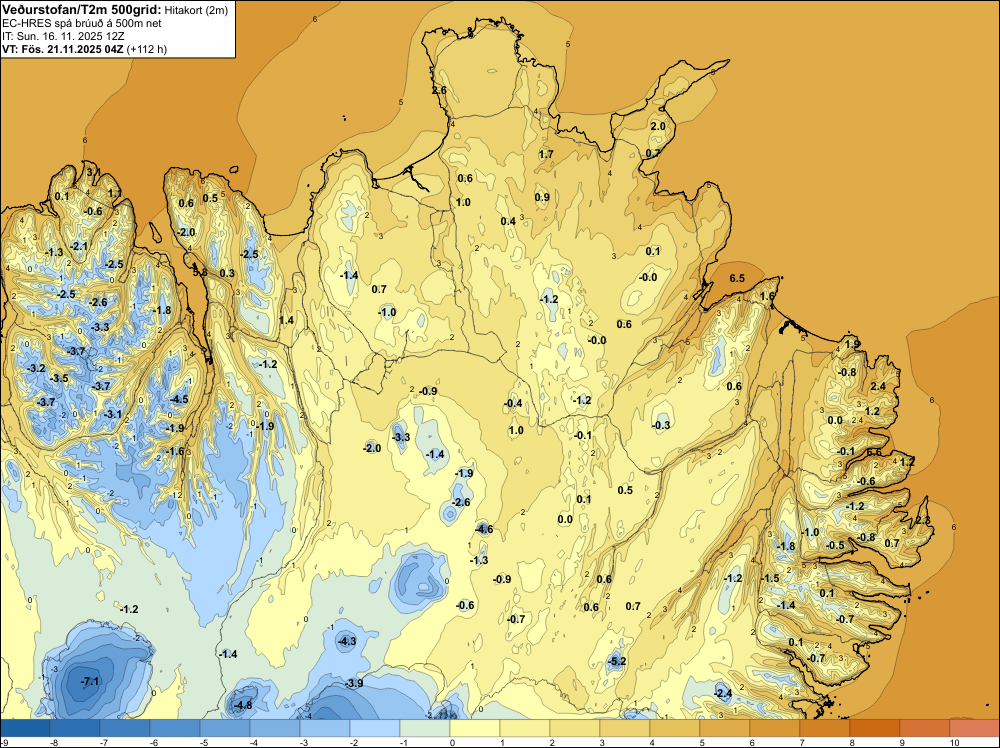Viewport: 1000px width, 748px height.
Task: Click the legend tick label 10
Action: (x=955, y=742)
